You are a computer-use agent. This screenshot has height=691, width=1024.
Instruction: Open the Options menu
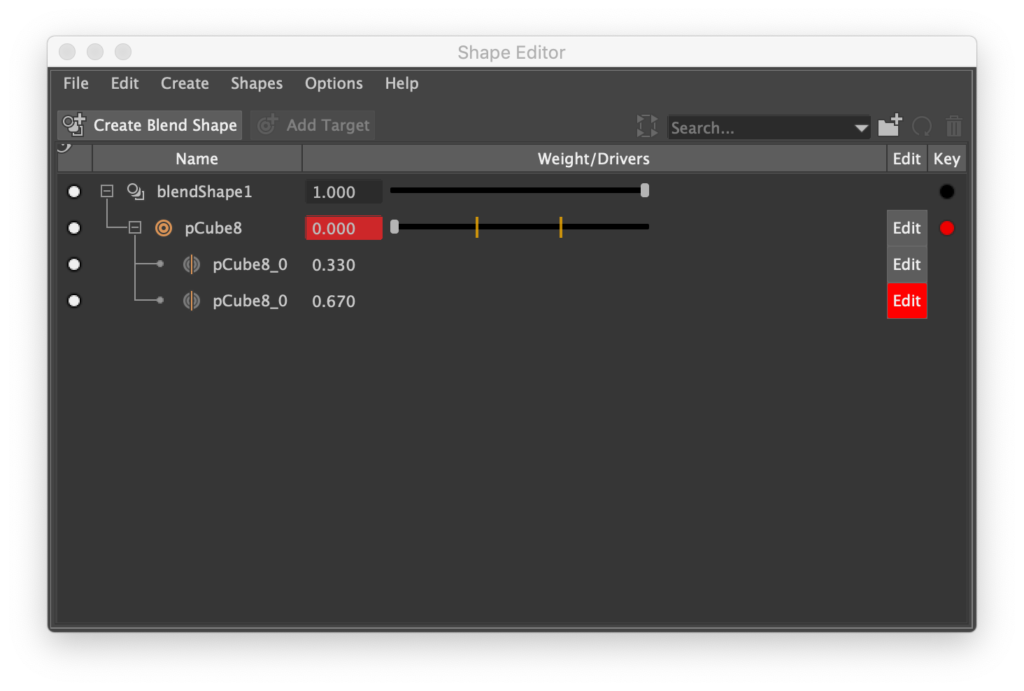click(x=333, y=83)
